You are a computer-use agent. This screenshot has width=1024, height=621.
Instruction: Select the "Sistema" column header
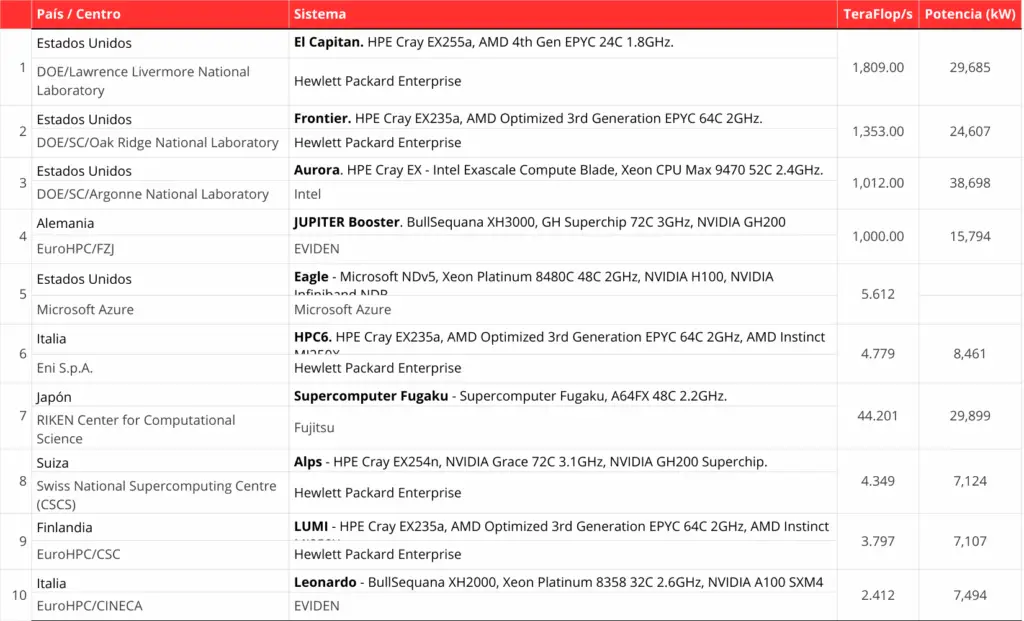click(320, 15)
